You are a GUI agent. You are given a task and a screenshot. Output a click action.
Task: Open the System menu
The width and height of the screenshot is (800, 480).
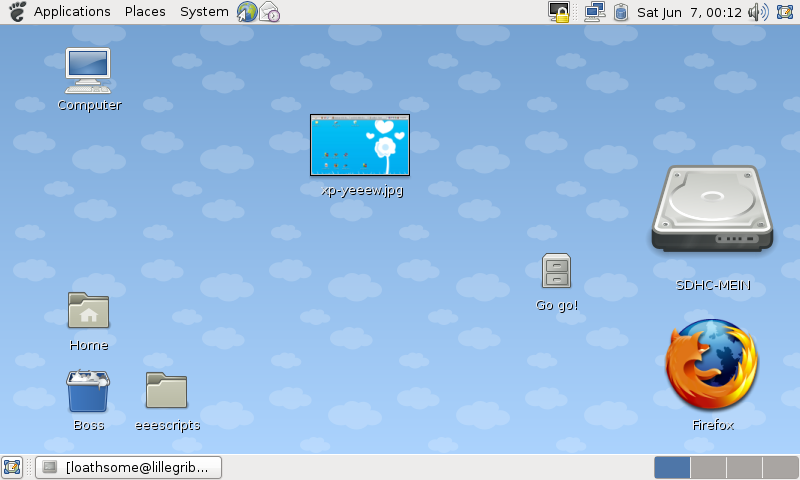click(204, 11)
